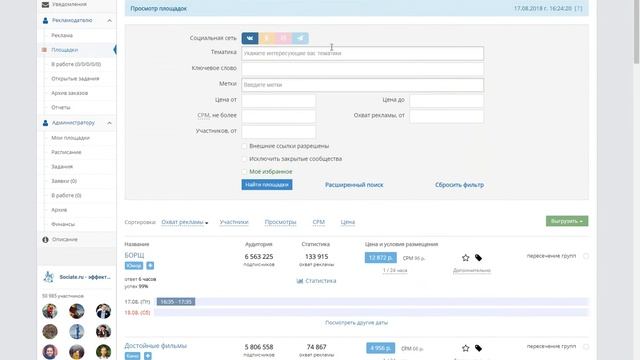Click the Рекламодателю person icon
This screenshot has height=360, width=640.
click(45, 20)
